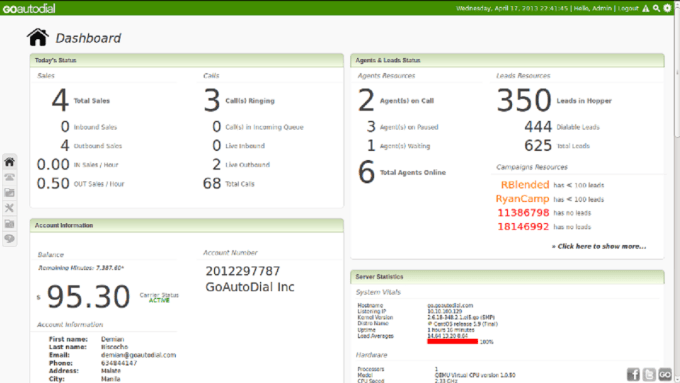This screenshot has width=680, height=383.
Task: Click the GoAutoDial logo
Action: point(29,8)
